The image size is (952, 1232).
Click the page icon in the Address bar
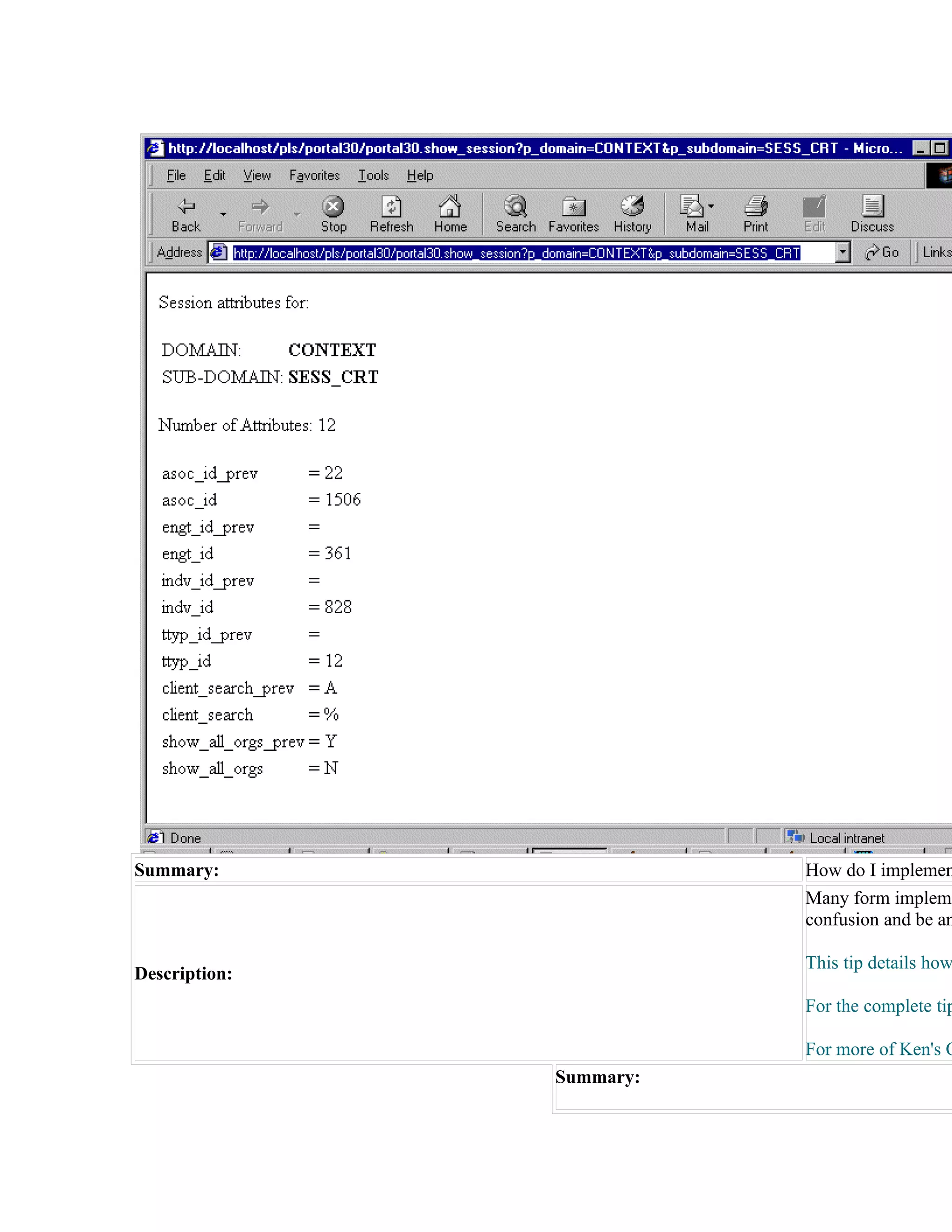click(218, 252)
